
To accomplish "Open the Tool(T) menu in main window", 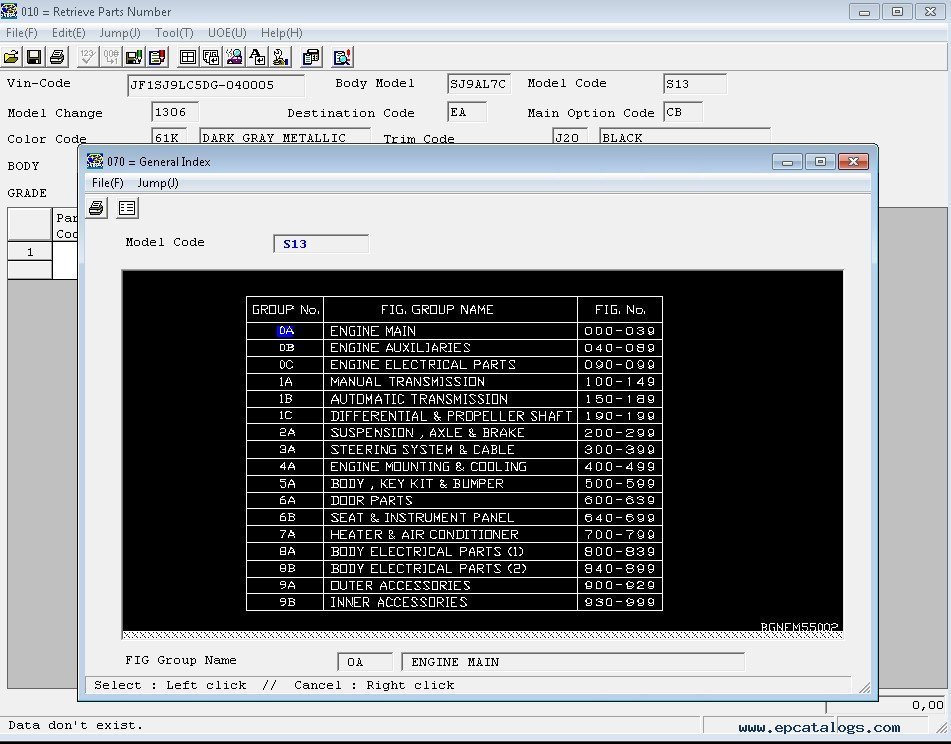I will click(x=174, y=33).
